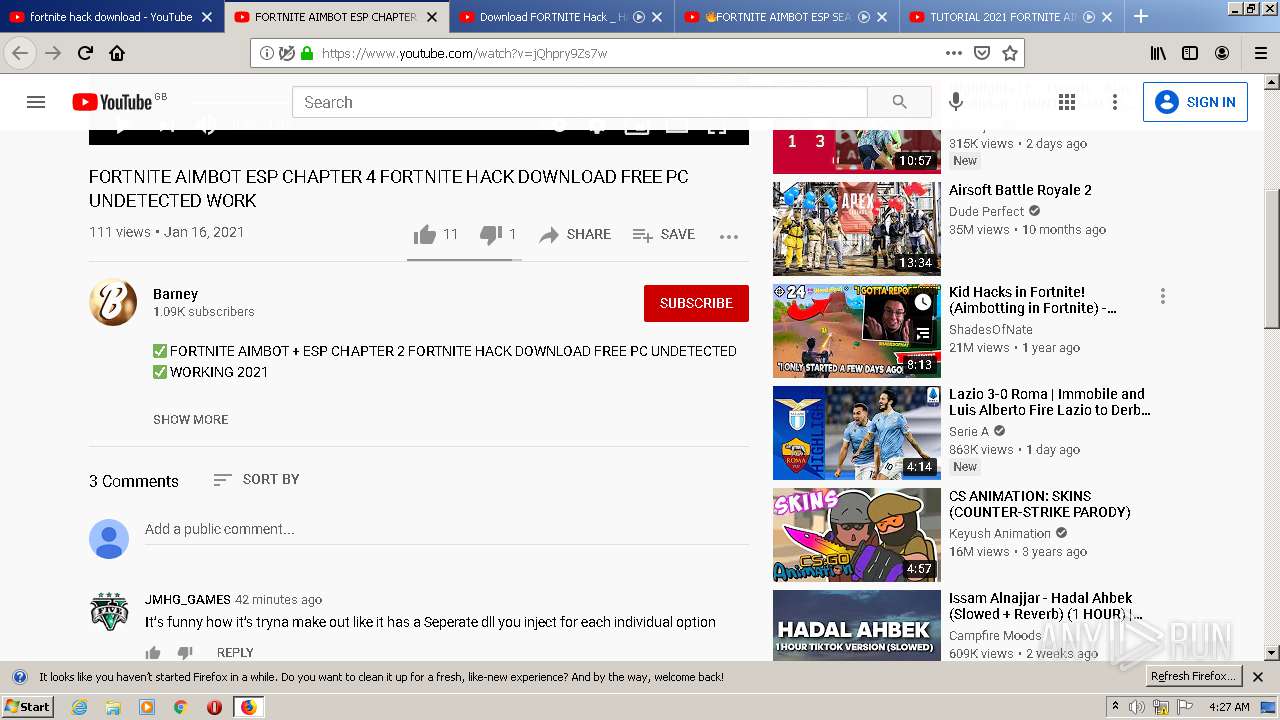This screenshot has height=720, width=1280.
Task: Bookmark this page with the star icon
Action: click(1010, 53)
